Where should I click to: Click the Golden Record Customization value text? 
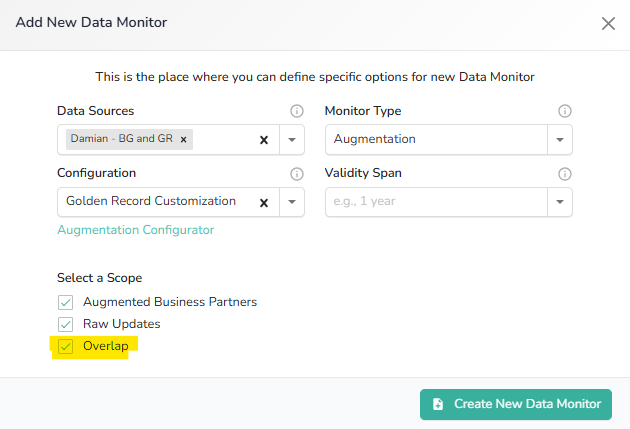151,201
